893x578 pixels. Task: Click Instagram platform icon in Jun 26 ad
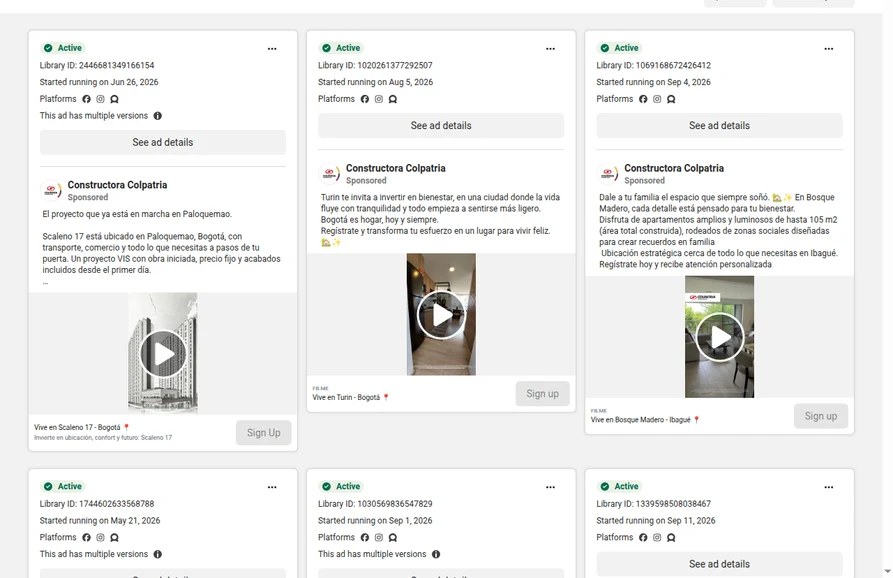coord(100,99)
